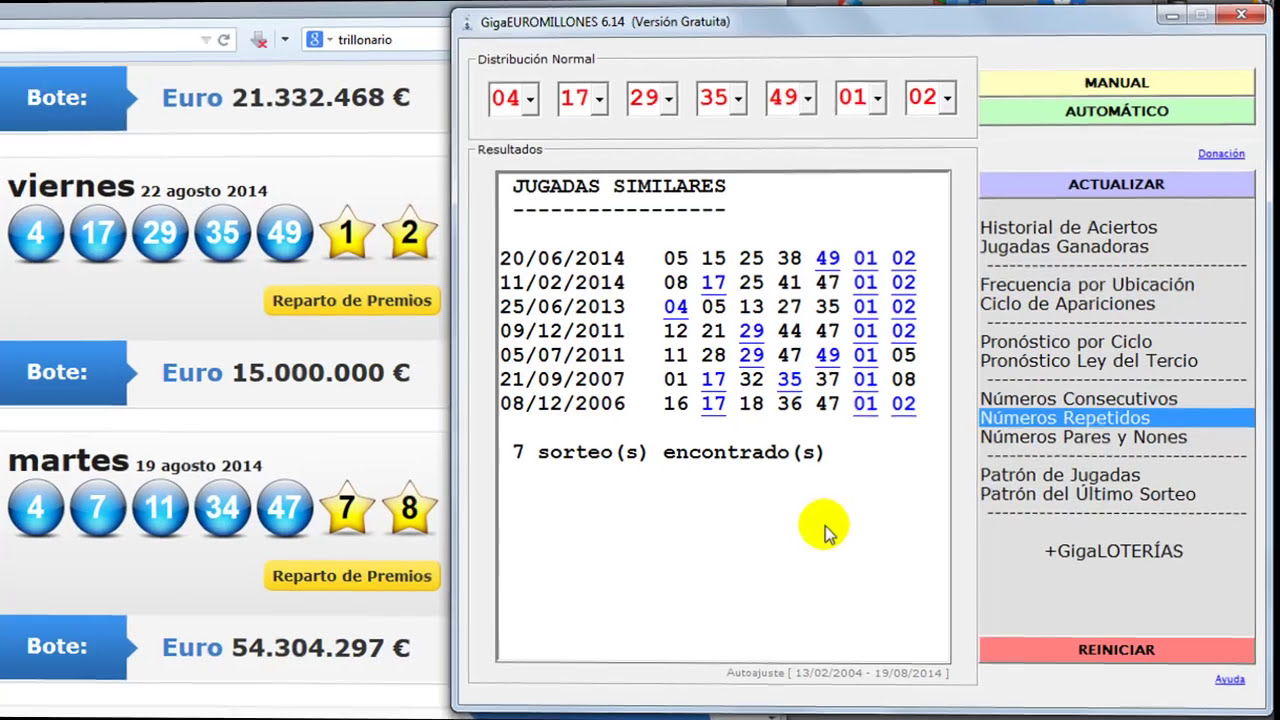Open Reparto de Premios for martes draw

pyautogui.click(x=352, y=576)
